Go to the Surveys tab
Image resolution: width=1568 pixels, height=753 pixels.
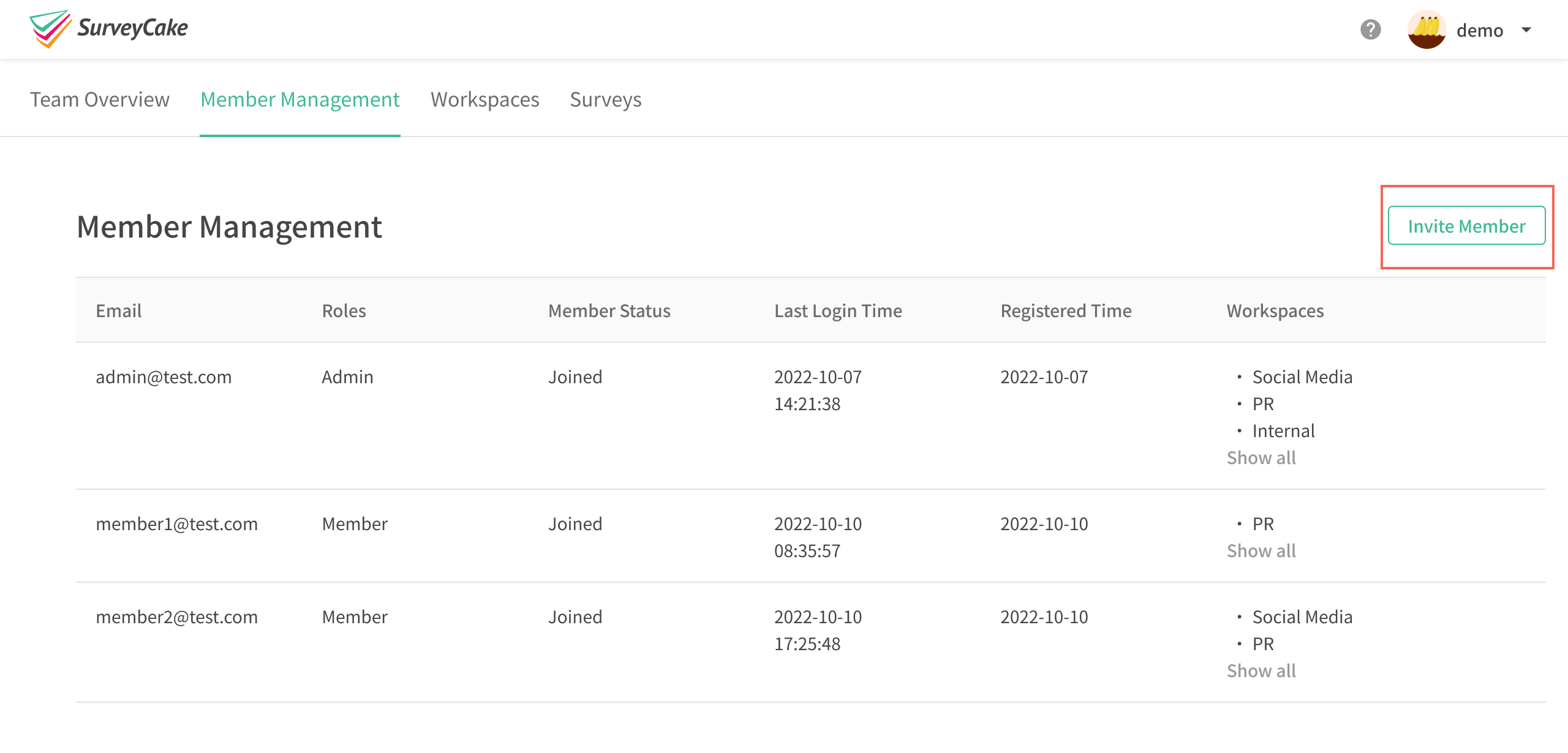[x=605, y=99]
